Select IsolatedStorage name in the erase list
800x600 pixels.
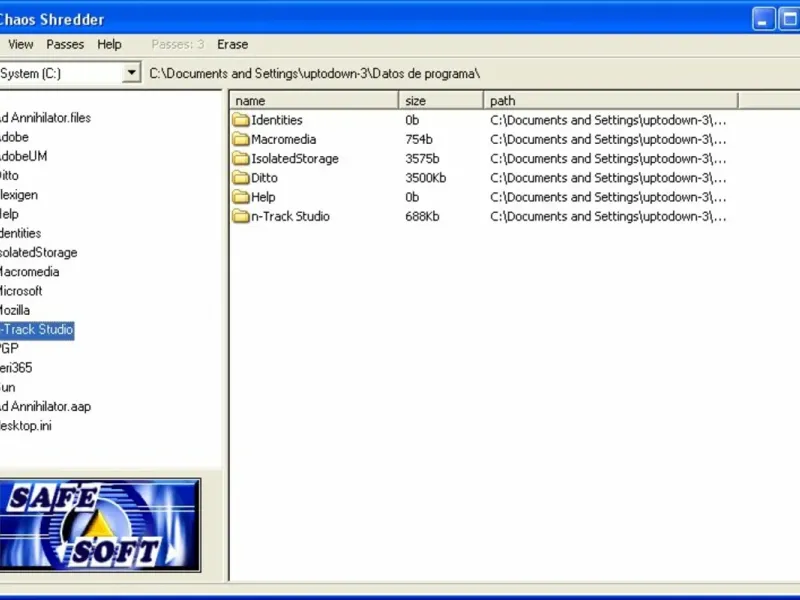(294, 159)
